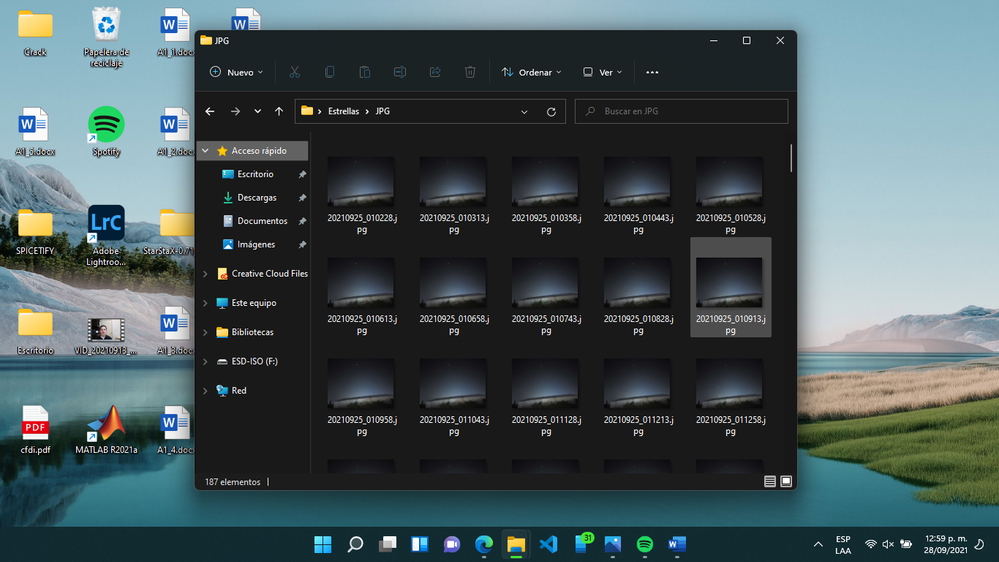The width and height of the screenshot is (999, 562).
Task: Expand ESD-ISO (F:) drive node
Action: [205, 361]
